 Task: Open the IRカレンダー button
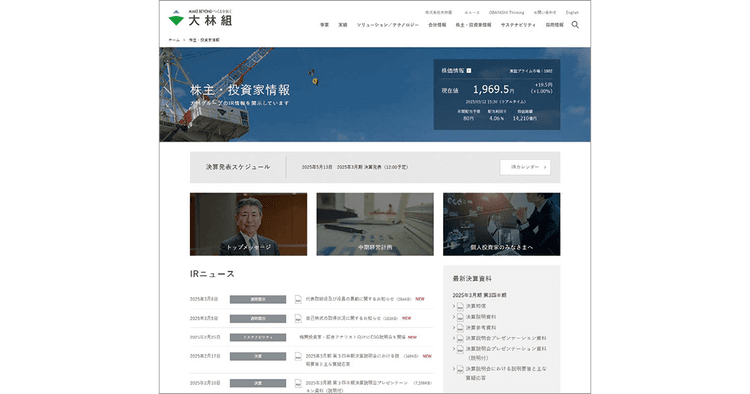pos(525,167)
